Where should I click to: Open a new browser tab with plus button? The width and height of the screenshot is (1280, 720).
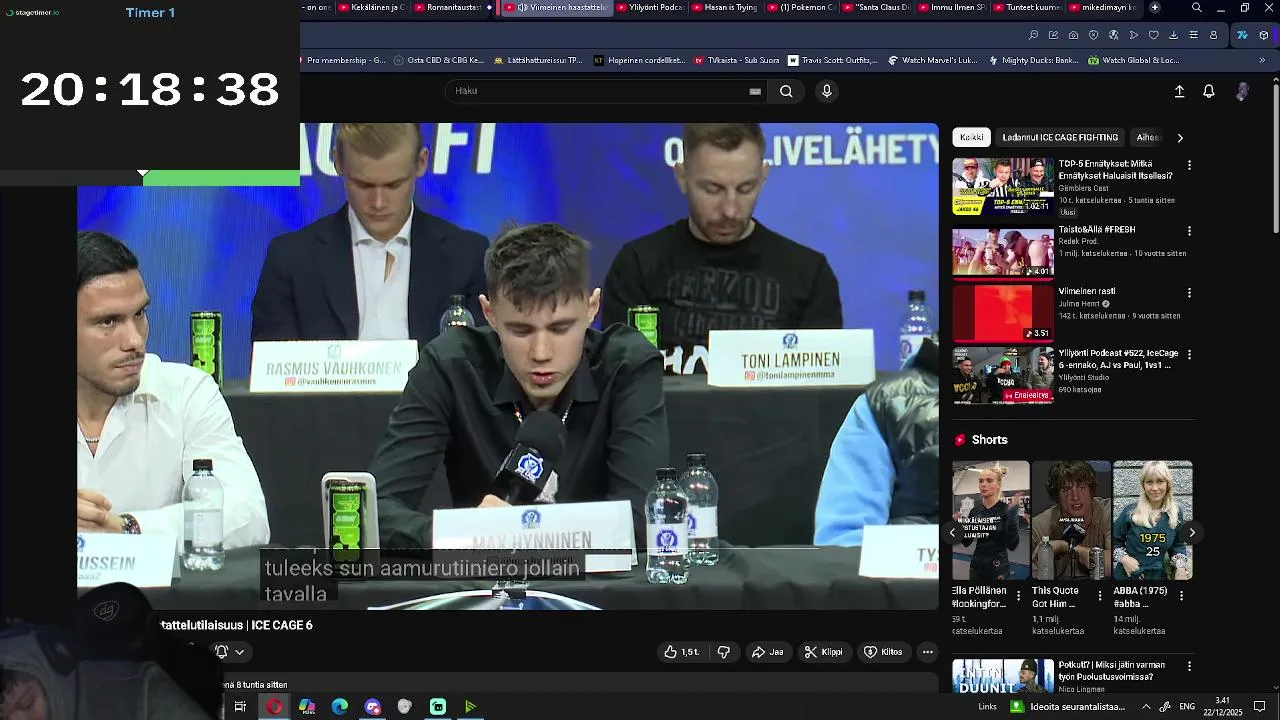[x=1155, y=7]
